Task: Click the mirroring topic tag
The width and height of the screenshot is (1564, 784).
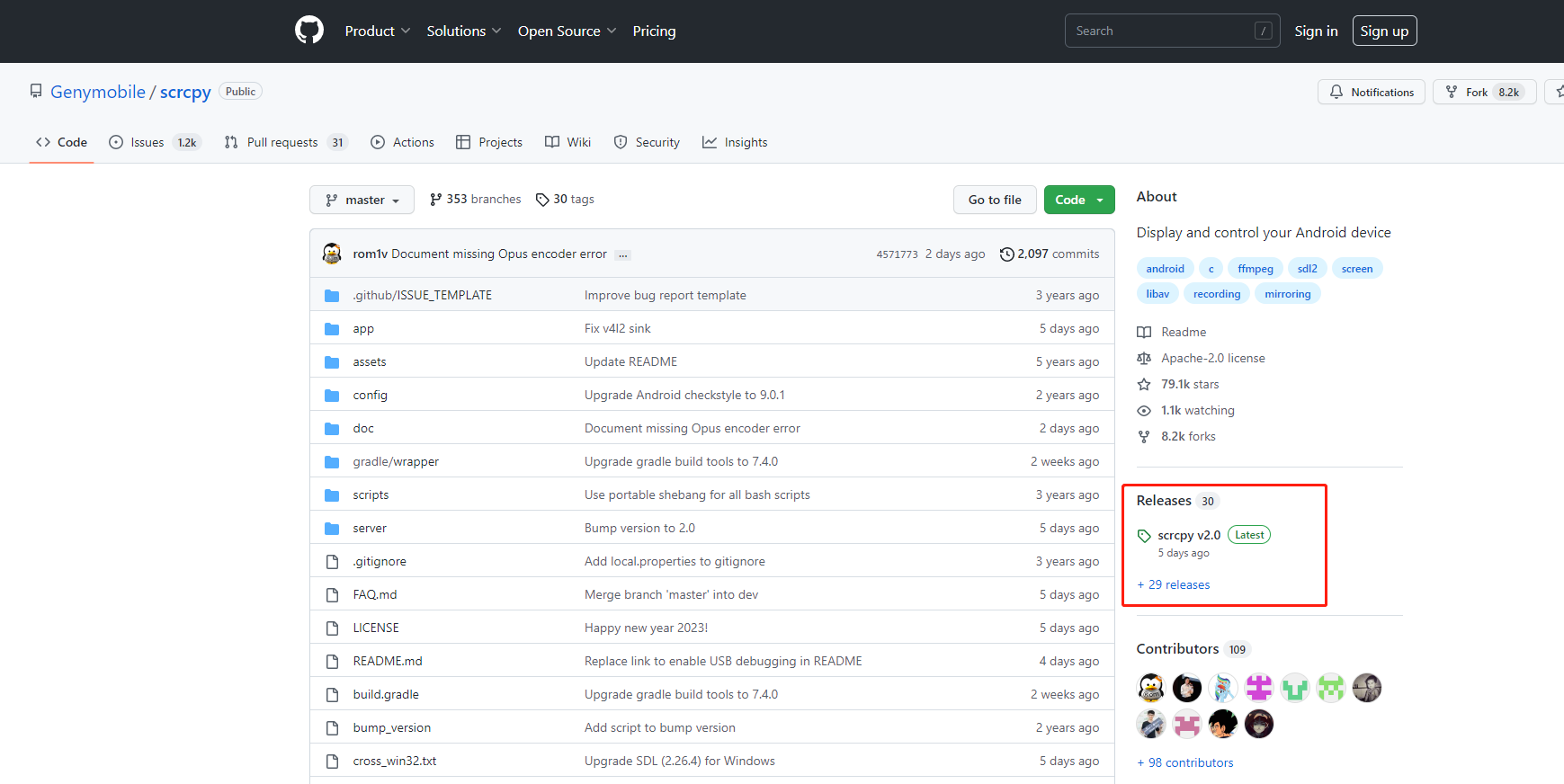Action: (x=1288, y=294)
